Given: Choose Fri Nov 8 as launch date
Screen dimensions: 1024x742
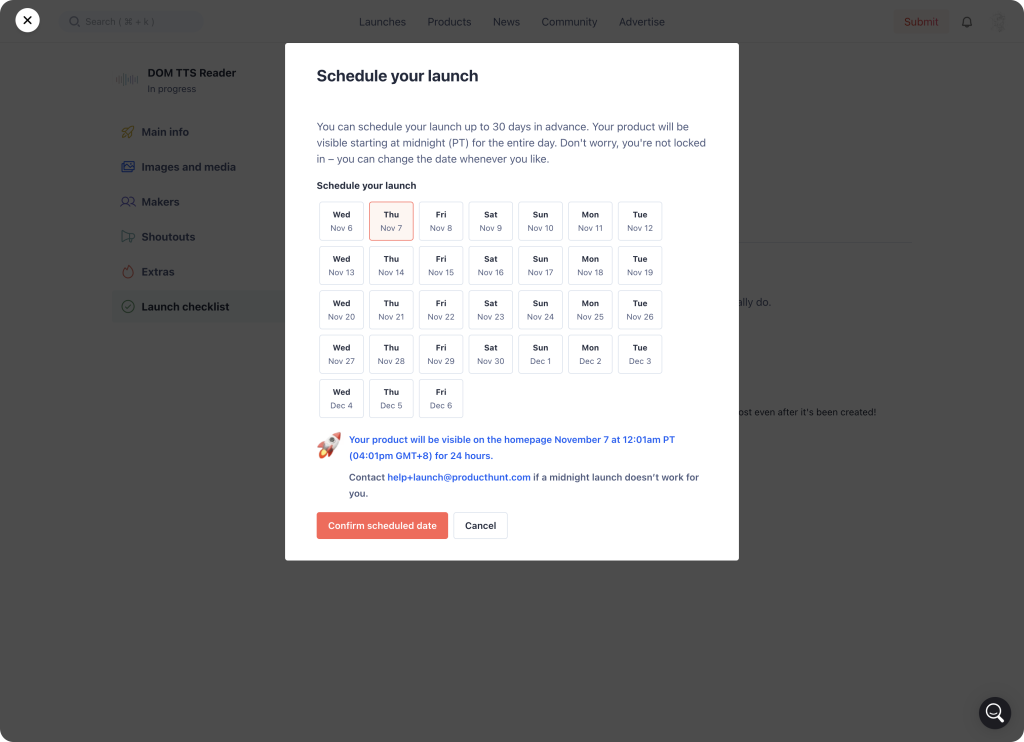Looking at the screenshot, I should [441, 221].
